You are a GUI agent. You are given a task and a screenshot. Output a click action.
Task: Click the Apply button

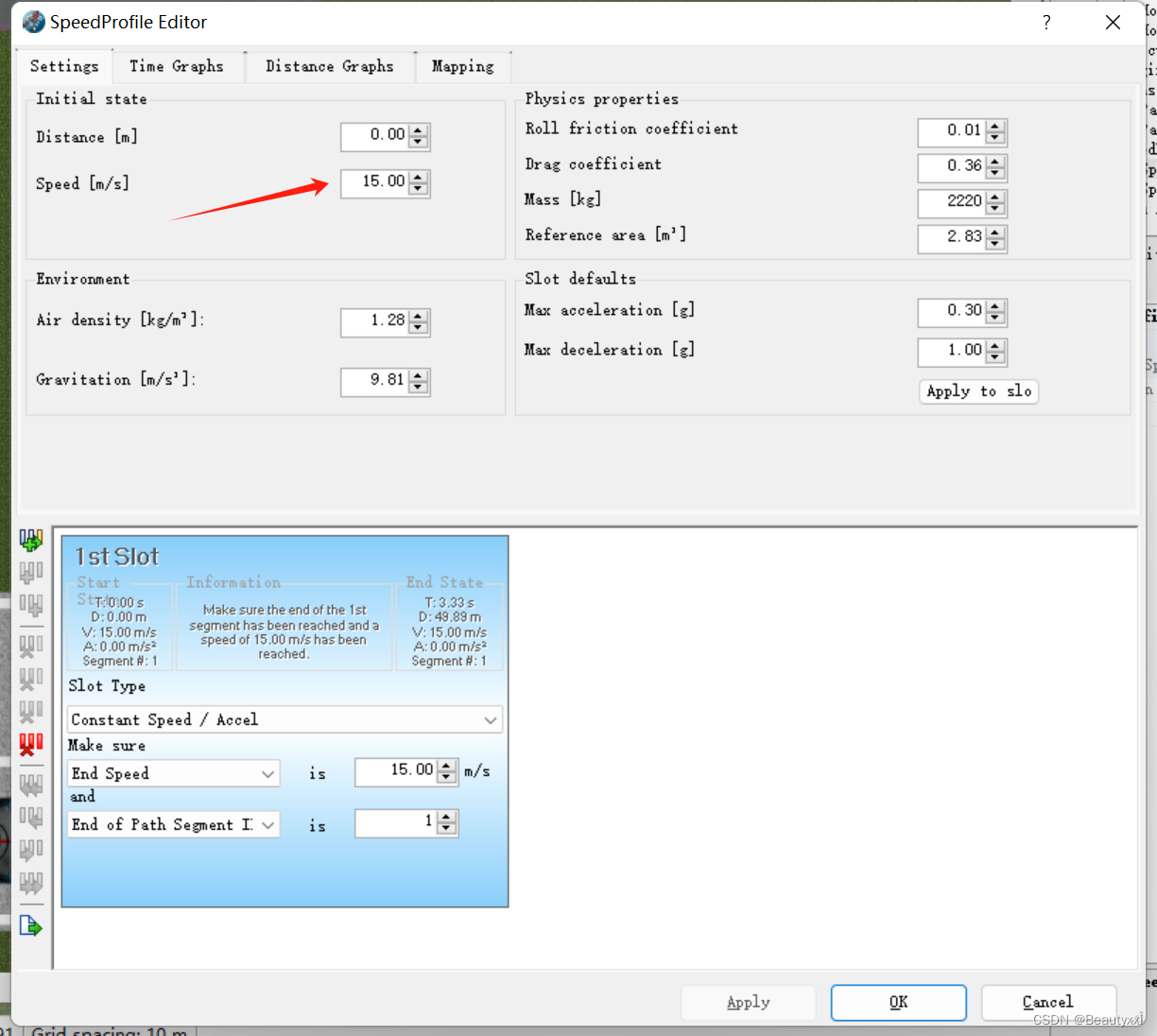(749, 1002)
